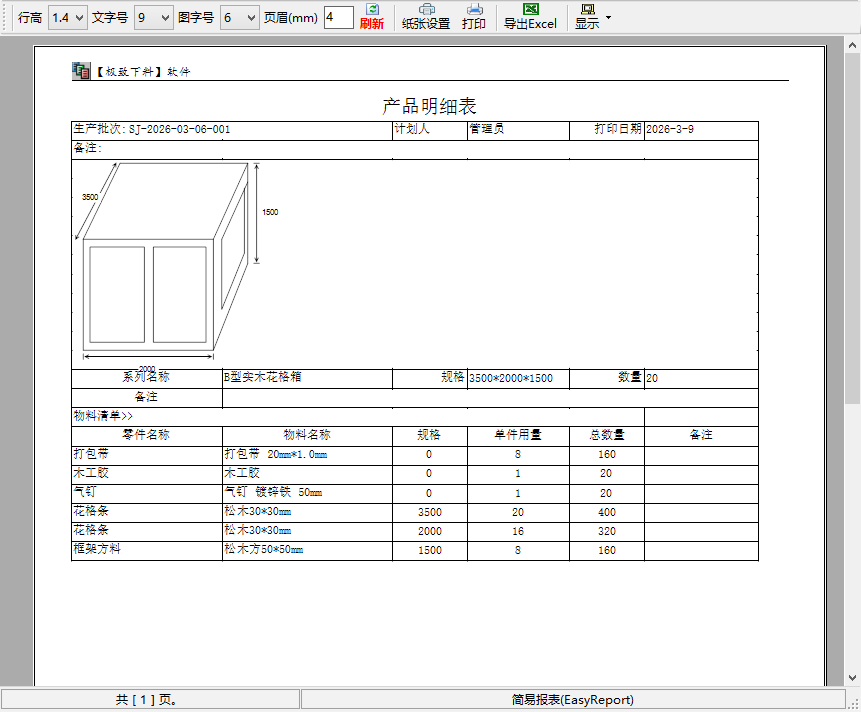Select the B型实木花格箱 cell
Image resolution: width=861 pixels, height=712 pixels.
(x=262, y=378)
